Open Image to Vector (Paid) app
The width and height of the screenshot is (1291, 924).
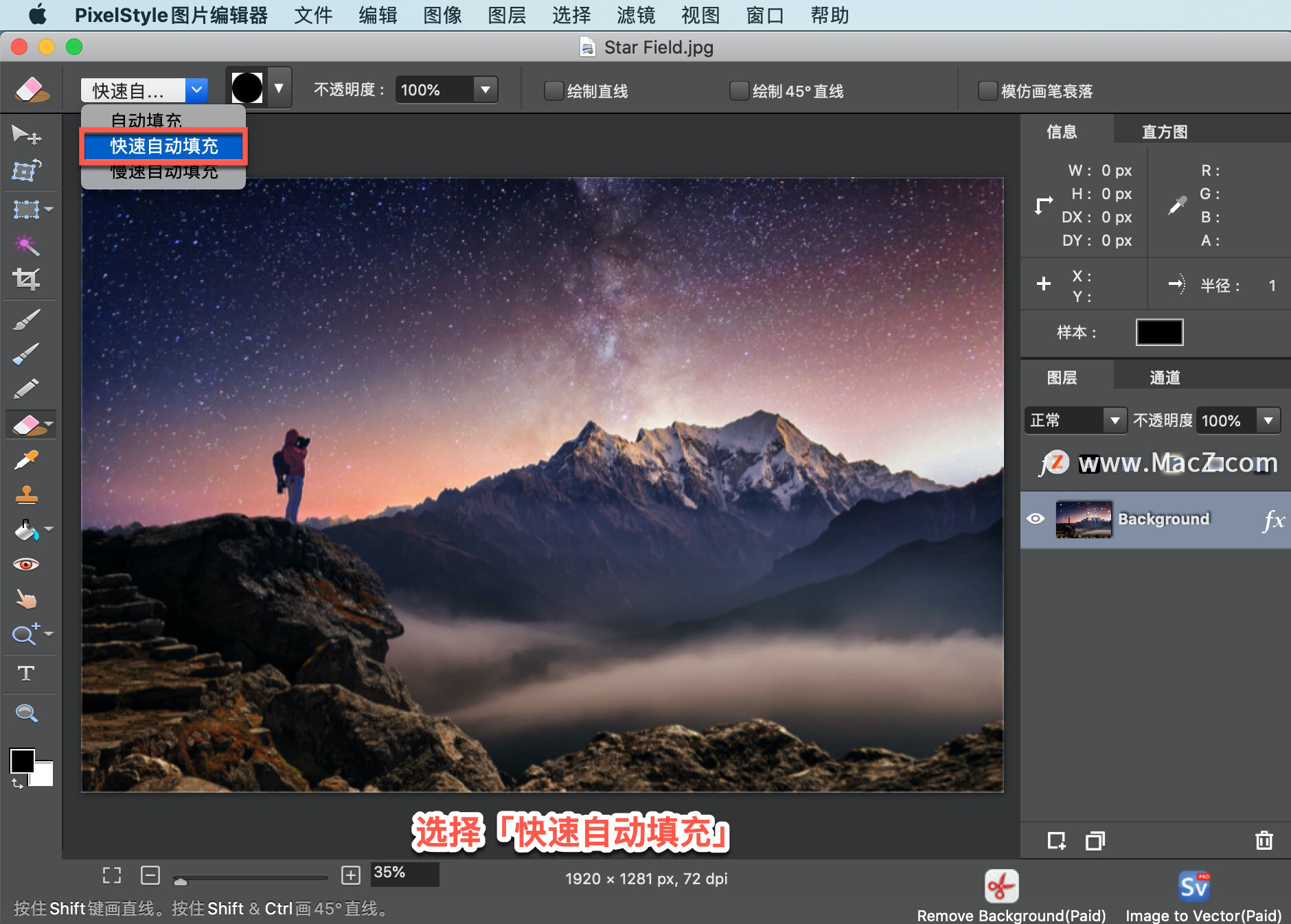(1194, 887)
